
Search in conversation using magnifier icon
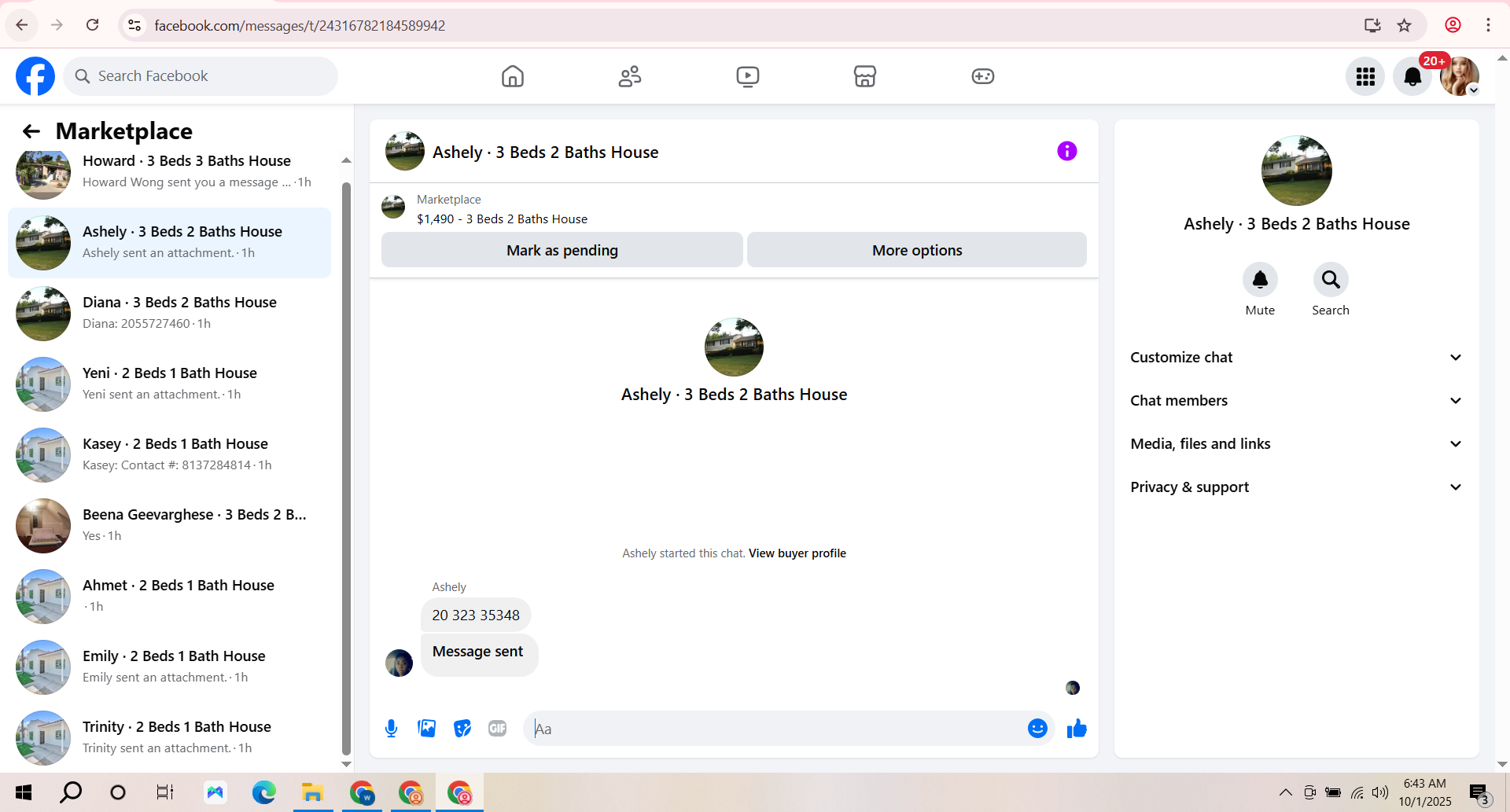1331,280
